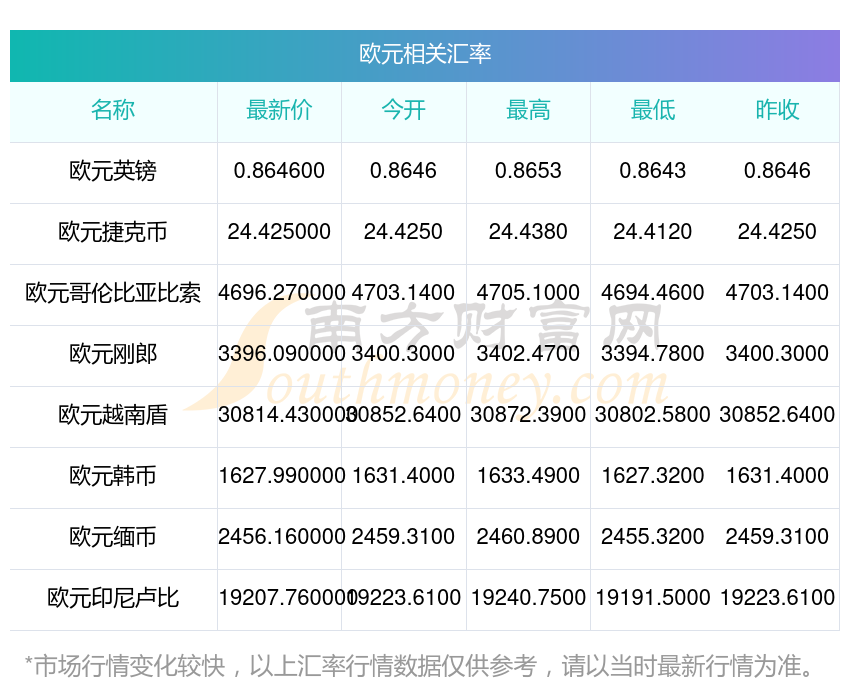The image size is (850, 698).
Task: Click the highest value 30872.3900
Action: click(528, 415)
